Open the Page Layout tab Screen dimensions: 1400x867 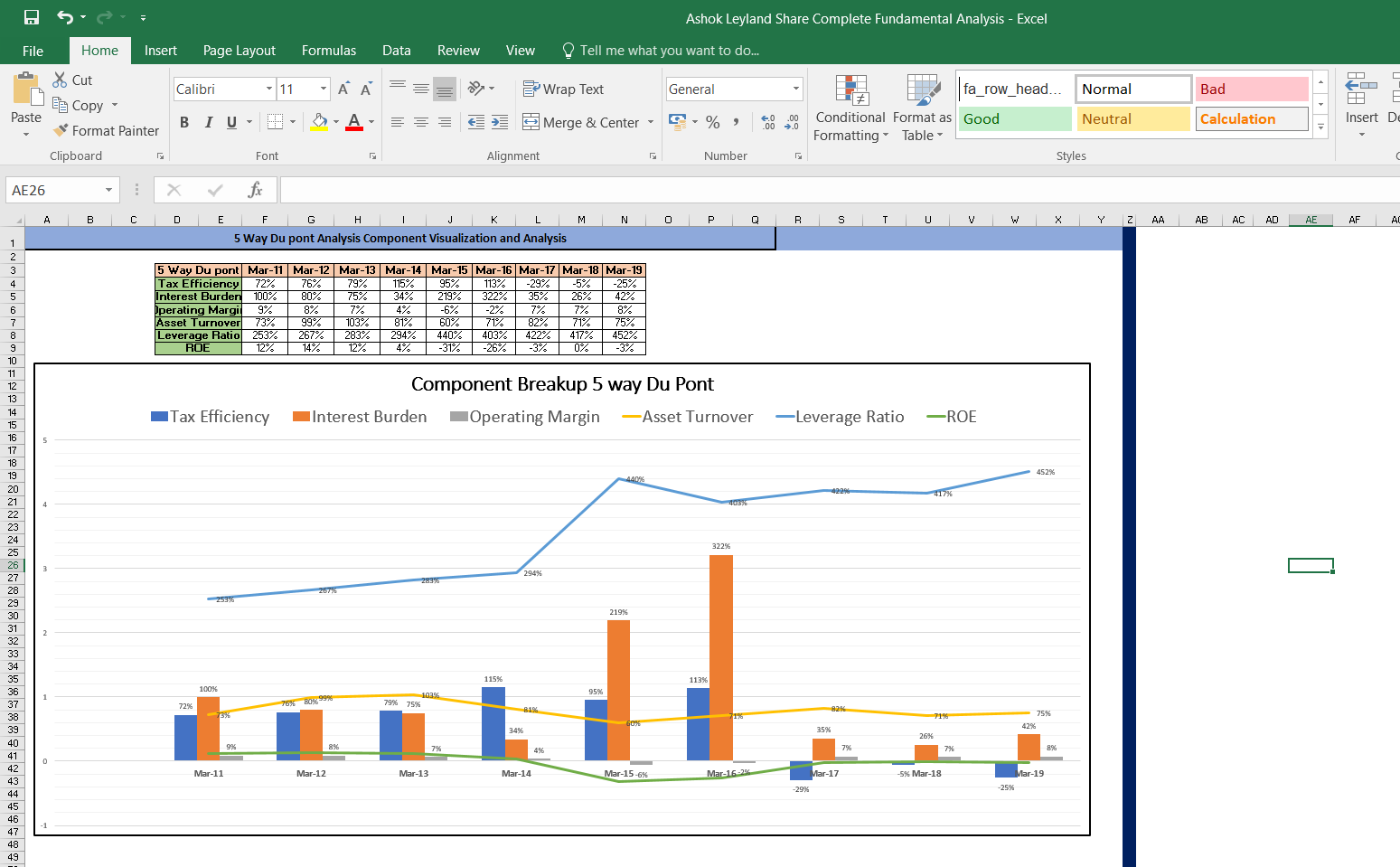pyautogui.click(x=240, y=51)
